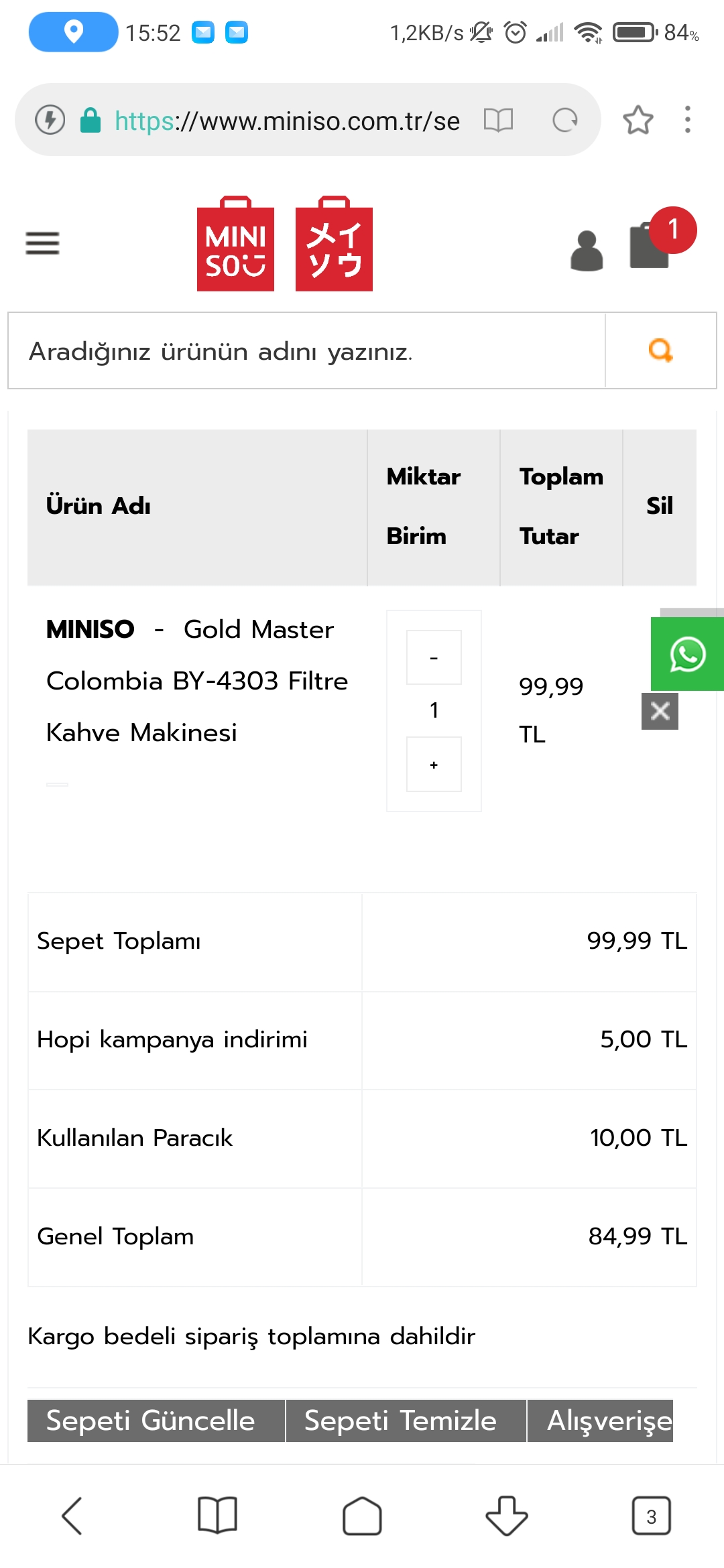Bookmark page with star icon
This screenshot has height=1568, width=724.
pos(638,121)
